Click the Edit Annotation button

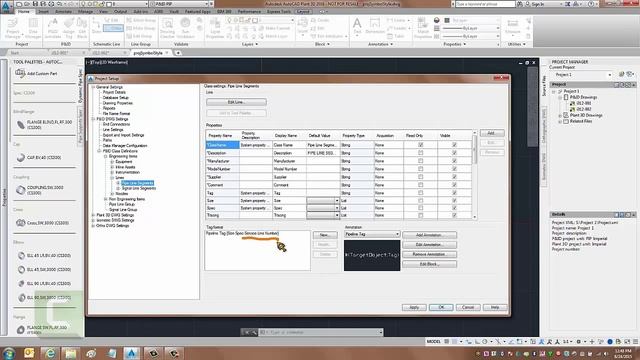(429, 244)
